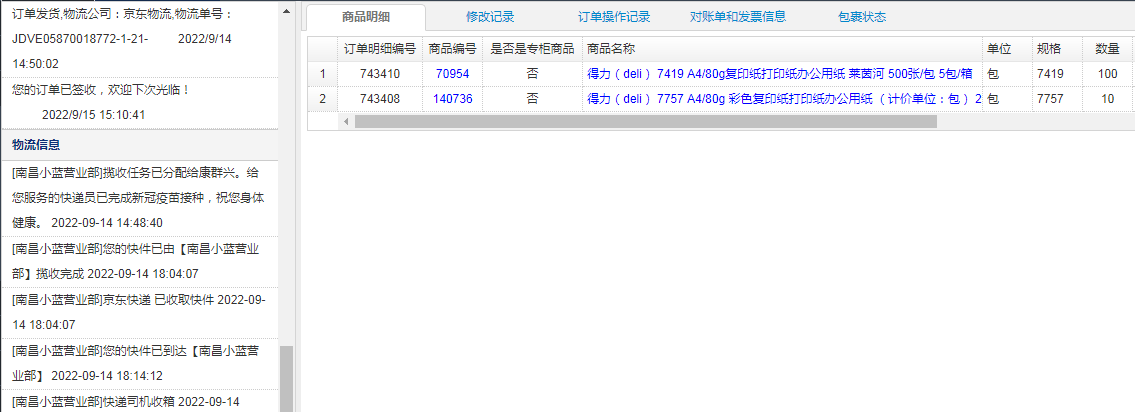Click the timestamp 2022/9/15 15:10:41
The width and height of the screenshot is (1135, 412).
94,114
